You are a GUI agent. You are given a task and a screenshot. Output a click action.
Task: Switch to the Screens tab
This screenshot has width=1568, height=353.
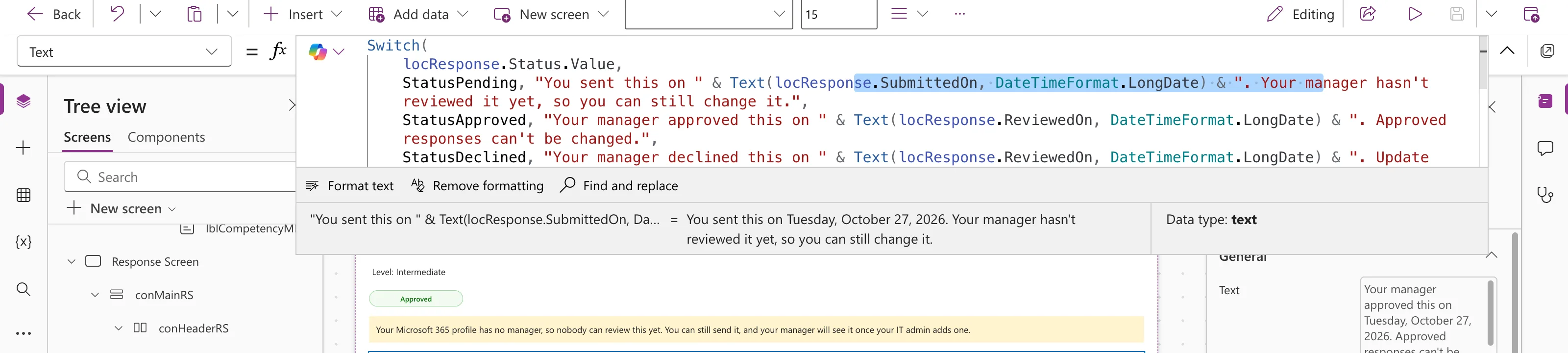[87, 138]
